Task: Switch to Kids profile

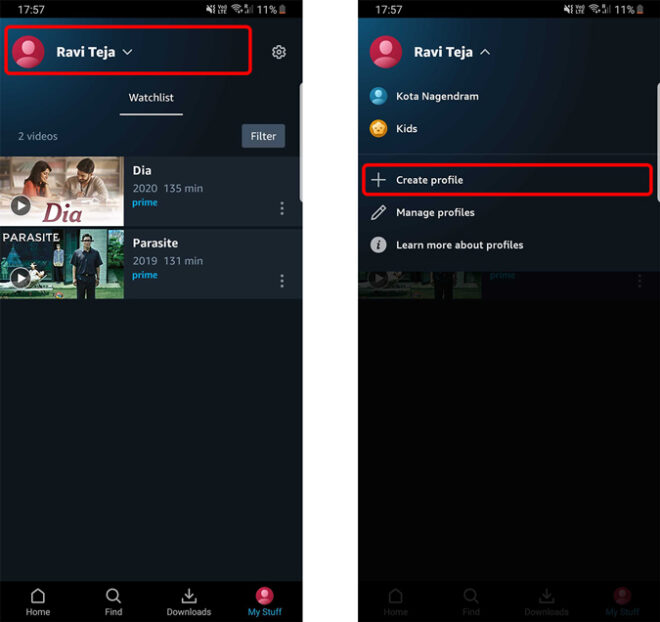Action: tap(407, 129)
